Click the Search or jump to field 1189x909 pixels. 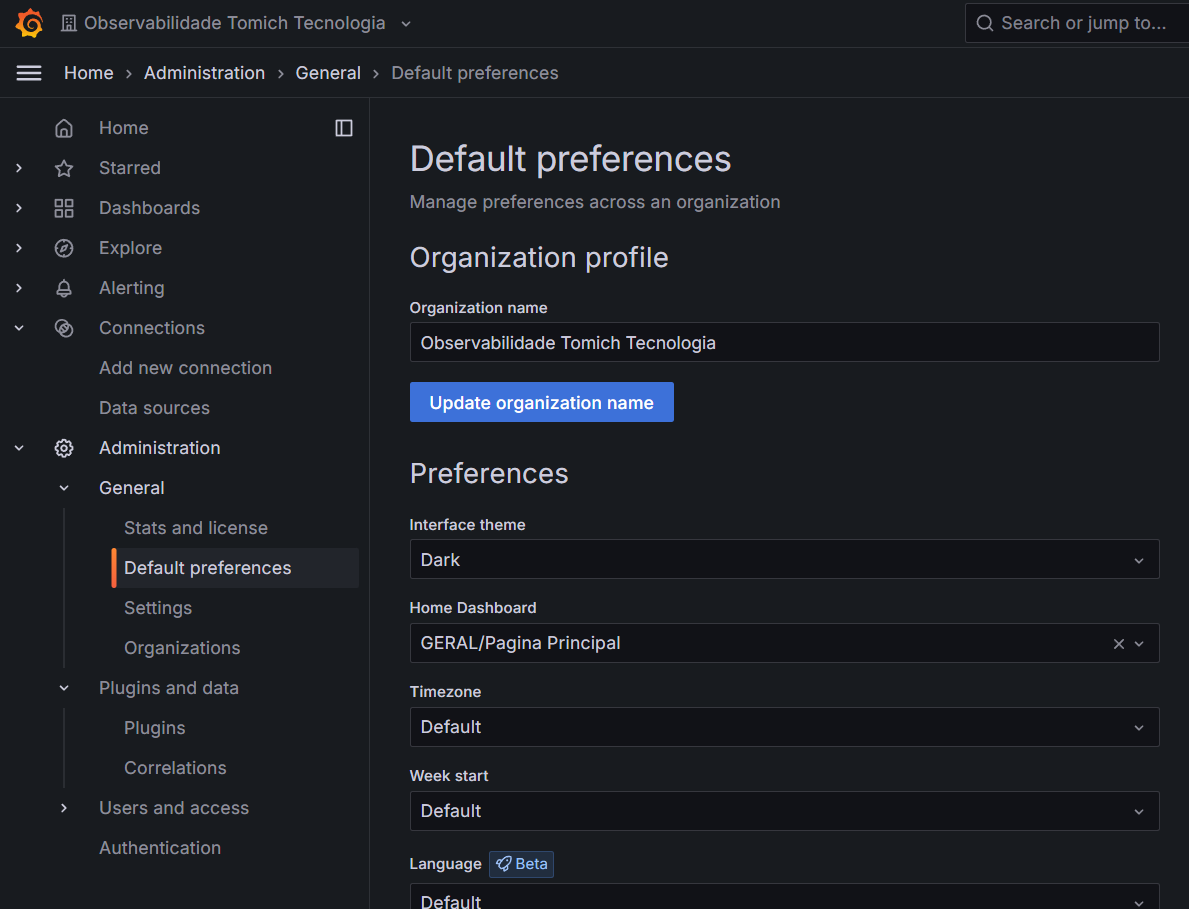(1077, 24)
